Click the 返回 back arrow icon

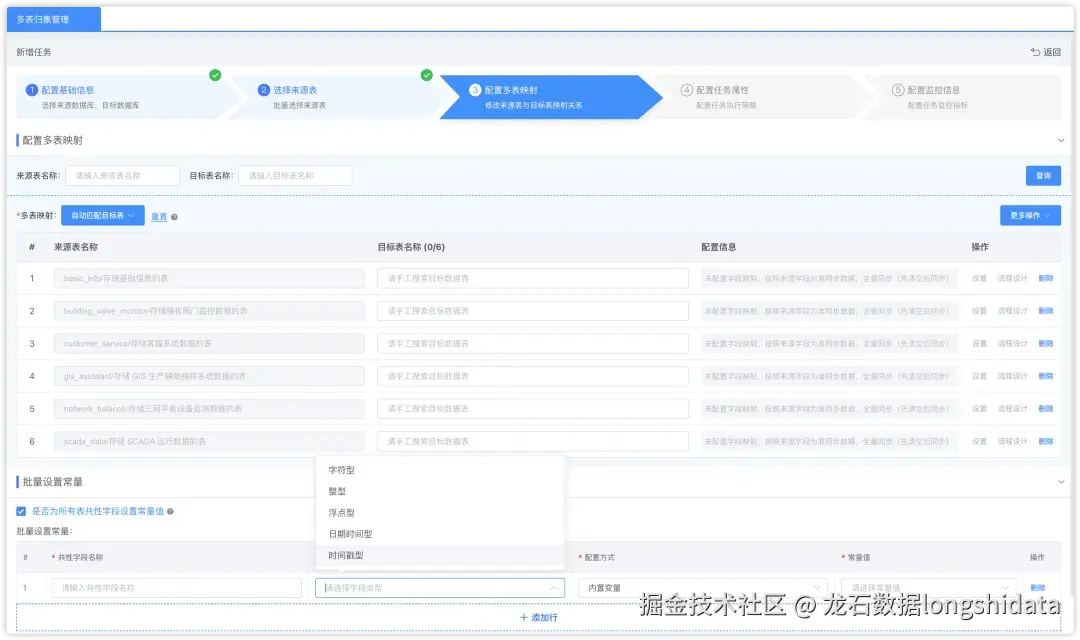(1035, 52)
